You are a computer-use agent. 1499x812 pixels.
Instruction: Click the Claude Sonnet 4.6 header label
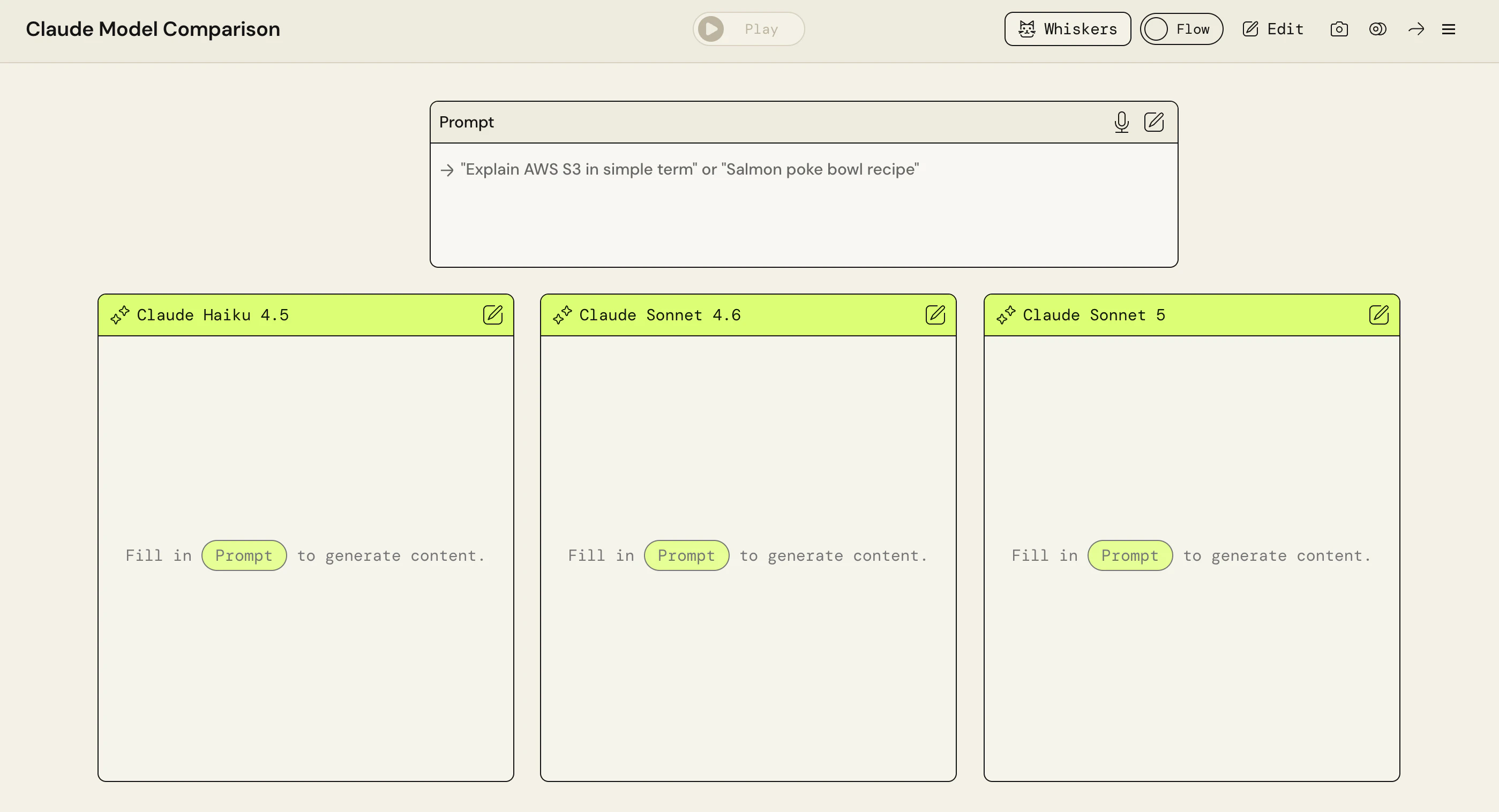pyautogui.click(x=659, y=315)
